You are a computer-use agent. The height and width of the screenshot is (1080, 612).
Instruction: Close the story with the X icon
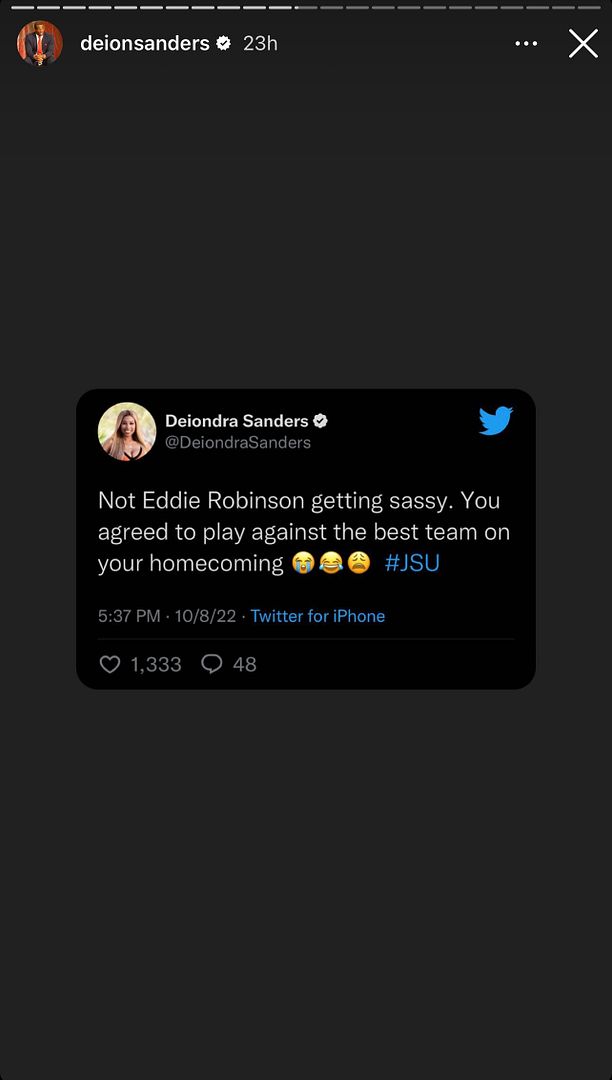point(583,43)
